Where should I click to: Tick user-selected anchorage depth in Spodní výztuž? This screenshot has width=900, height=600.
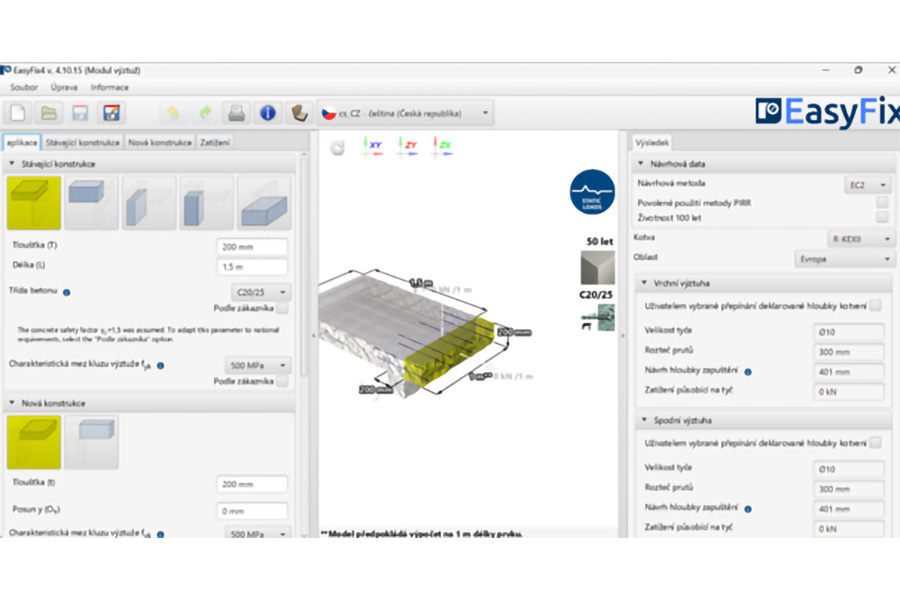pyautogui.click(x=875, y=443)
